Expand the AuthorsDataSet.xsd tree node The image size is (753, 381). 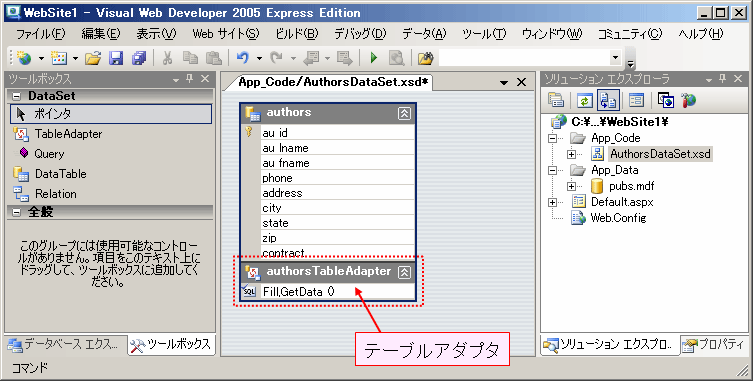click(571, 154)
